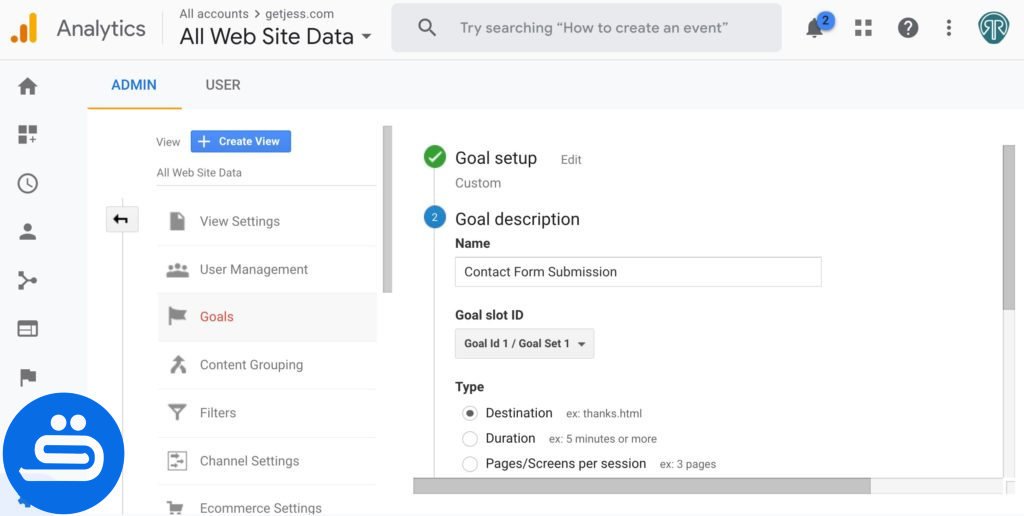Click 'ex: 5 minutes or more' hint text
1024x516 pixels.
[x=603, y=439]
